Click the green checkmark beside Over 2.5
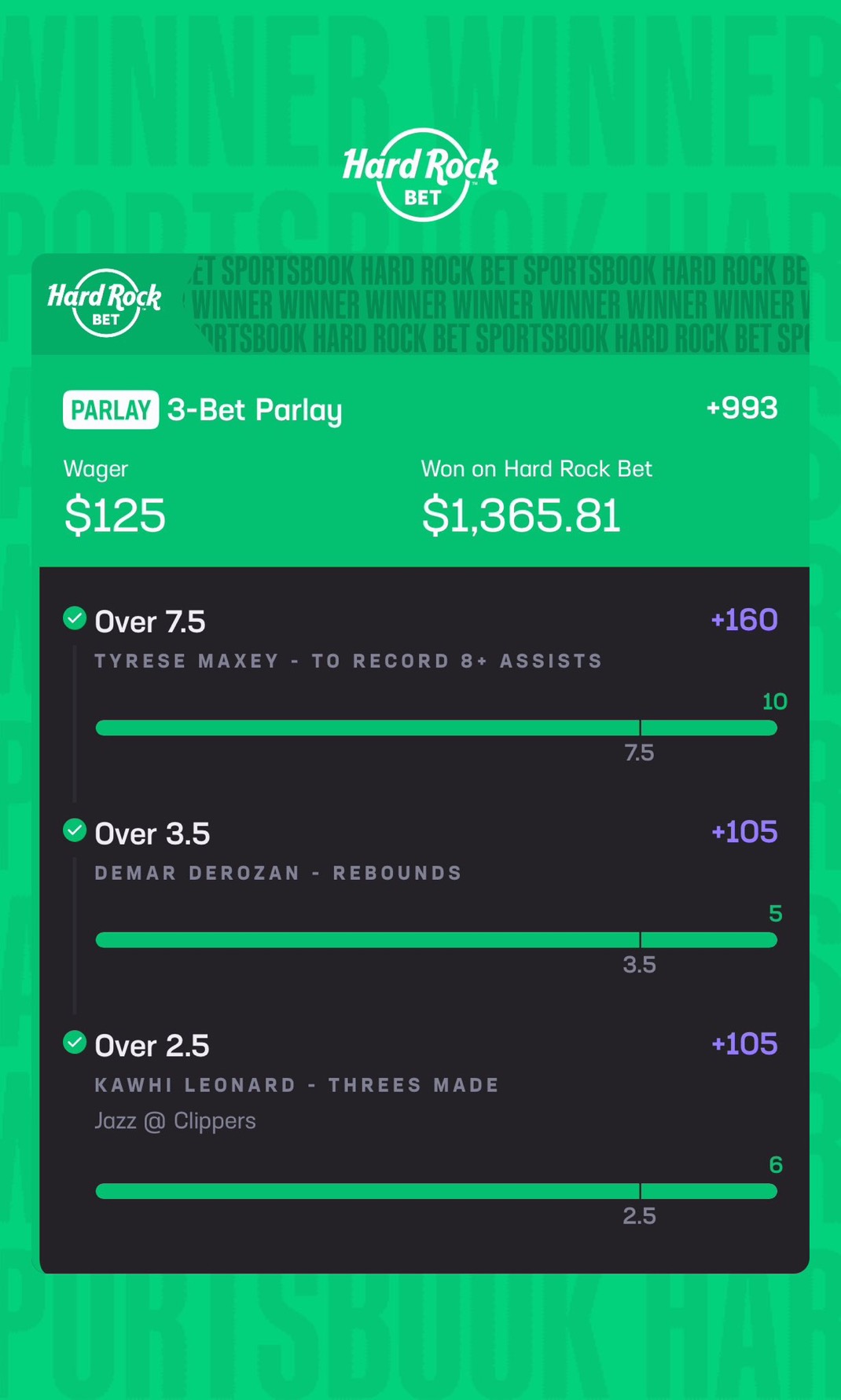This screenshot has height=1400, width=841. [x=75, y=1043]
